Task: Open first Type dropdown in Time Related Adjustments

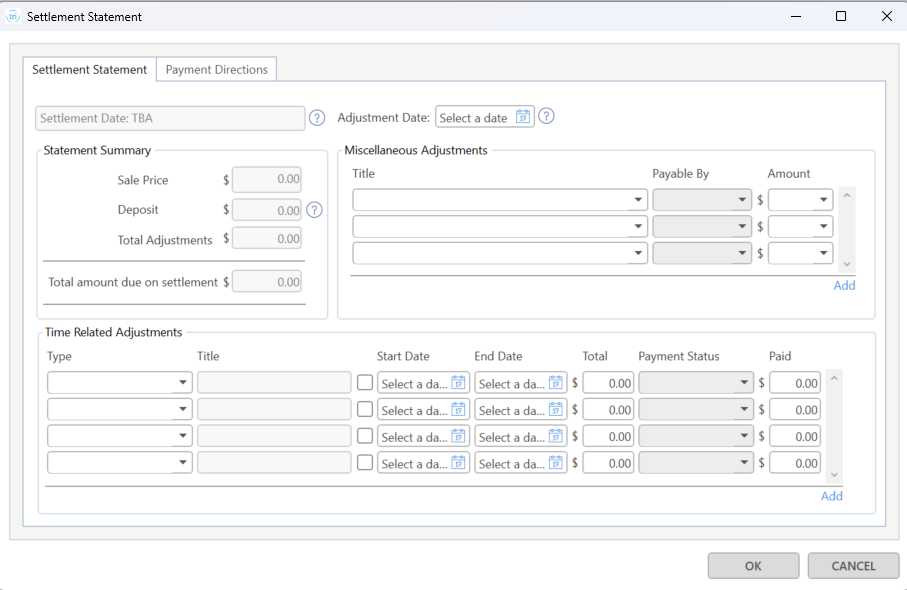Action: pyautogui.click(x=184, y=383)
